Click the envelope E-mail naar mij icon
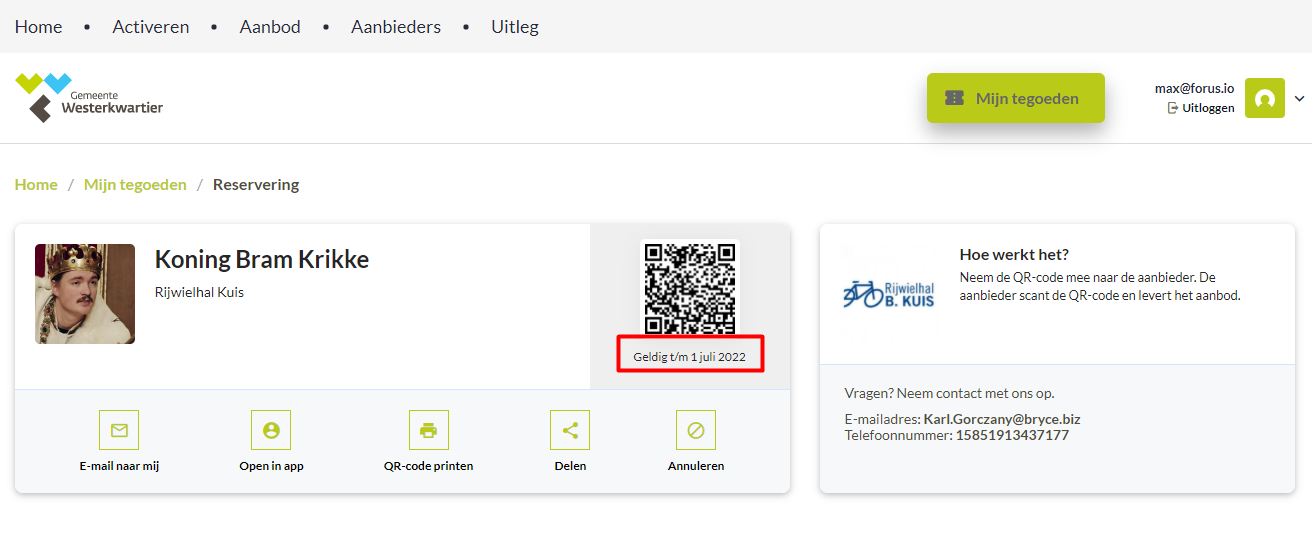 pyautogui.click(x=119, y=430)
